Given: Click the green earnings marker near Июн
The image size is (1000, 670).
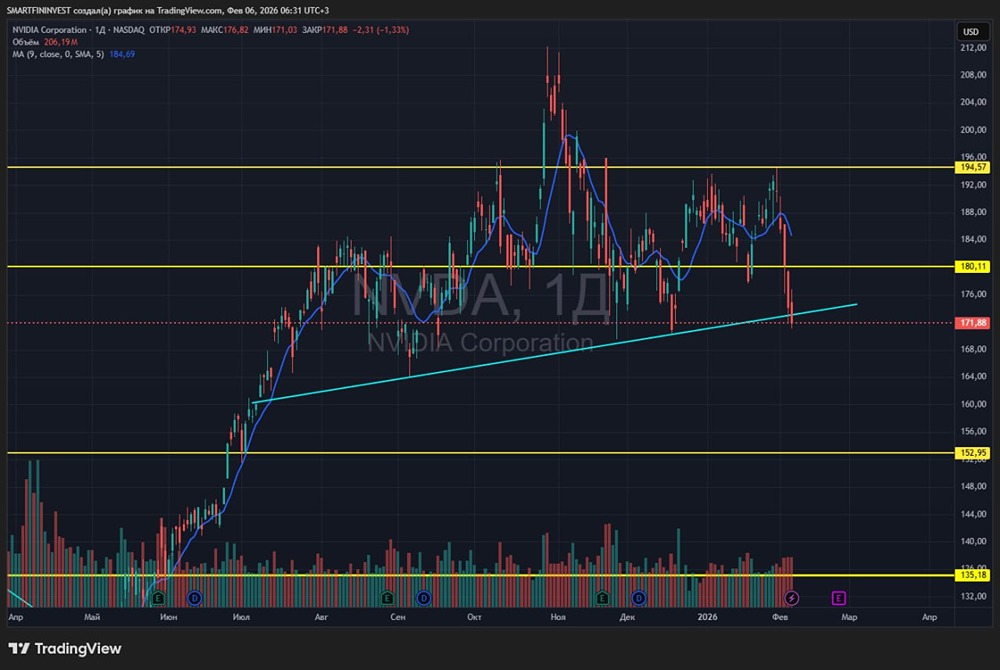Looking at the screenshot, I should [x=158, y=598].
